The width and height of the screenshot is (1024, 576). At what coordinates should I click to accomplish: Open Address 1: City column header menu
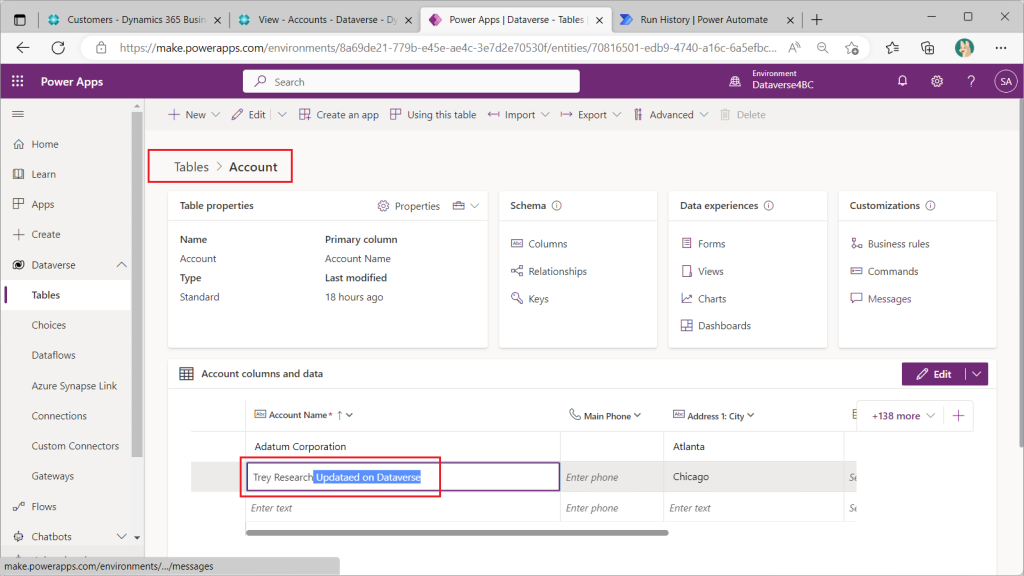point(751,415)
